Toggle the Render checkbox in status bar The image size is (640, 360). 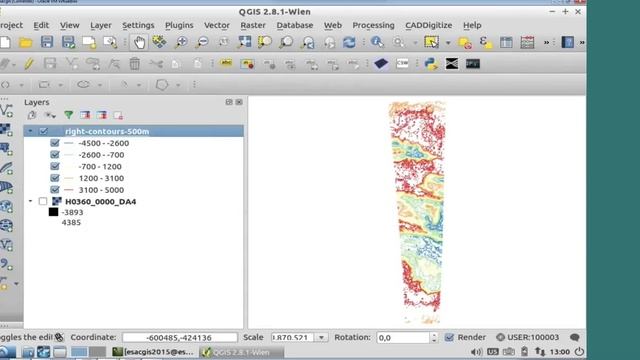click(449, 338)
